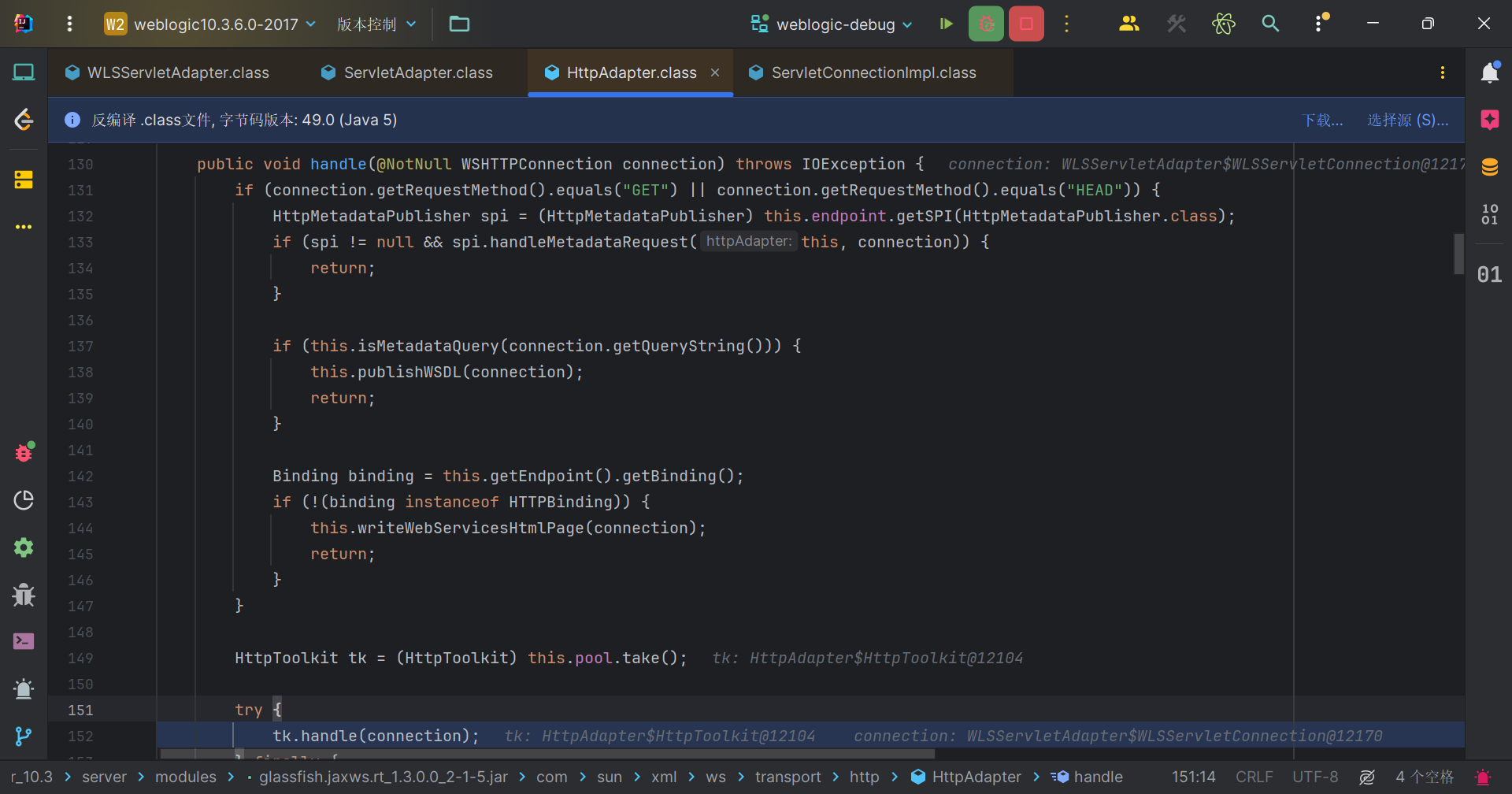Open the Debug tool window with green dot
Image resolution: width=1512 pixels, height=794 pixels.
[24, 452]
